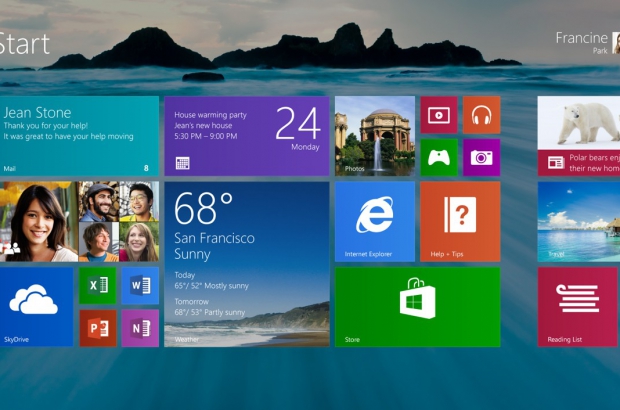Image resolution: width=620 pixels, height=410 pixels.
Task: Launch the Store tile
Action: point(417,306)
